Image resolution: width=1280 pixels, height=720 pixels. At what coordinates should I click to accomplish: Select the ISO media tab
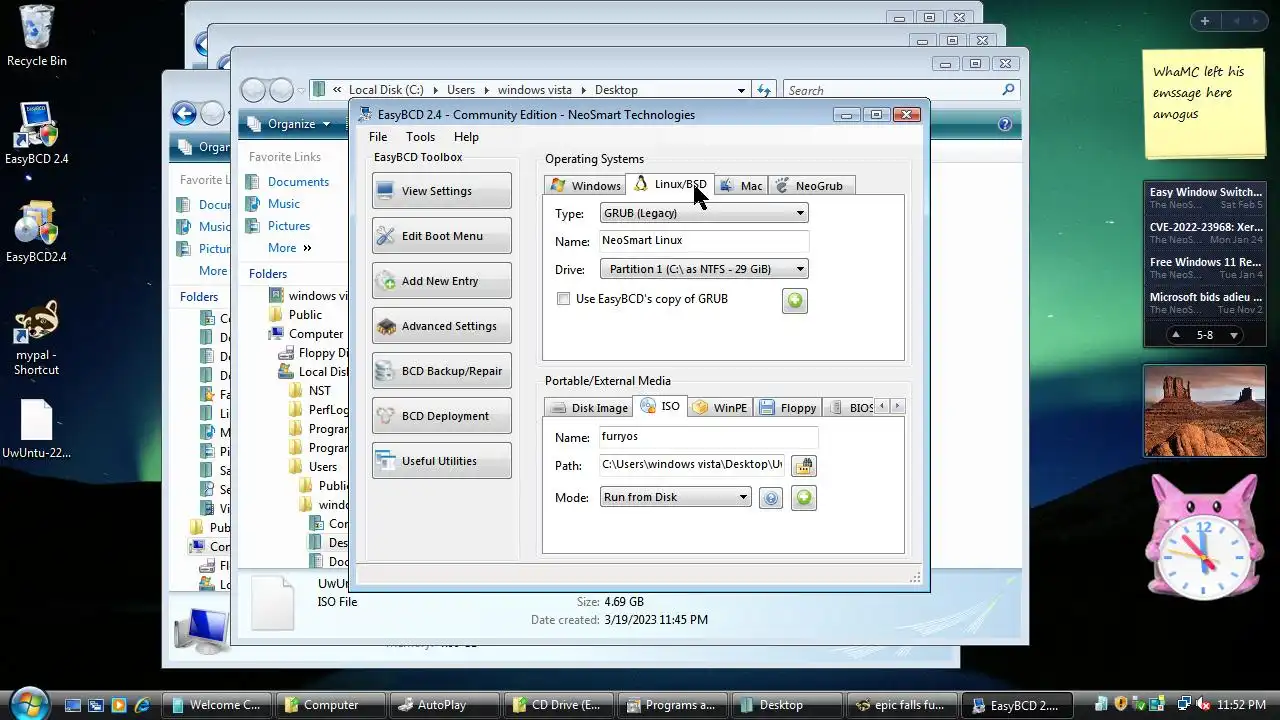(x=660, y=406)
